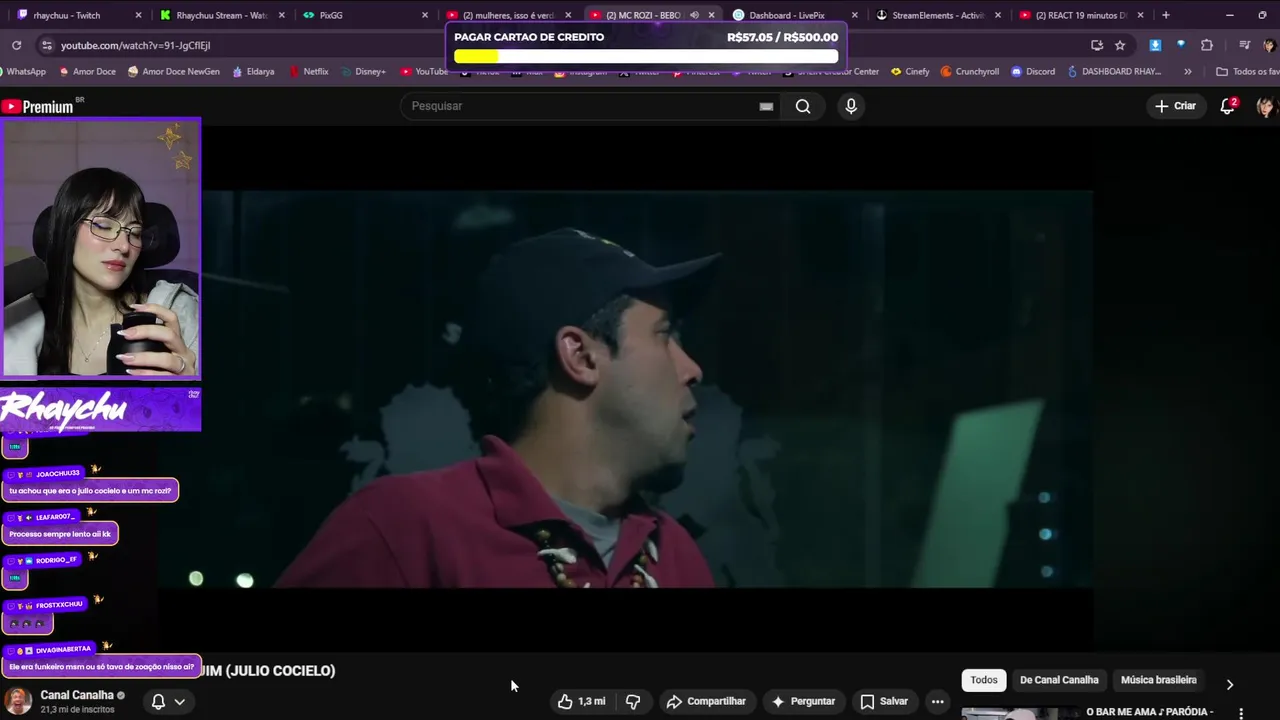Select the 'Música brasileira' filter chip
Screen dimensions: 1280x720
coord(1158,680)
